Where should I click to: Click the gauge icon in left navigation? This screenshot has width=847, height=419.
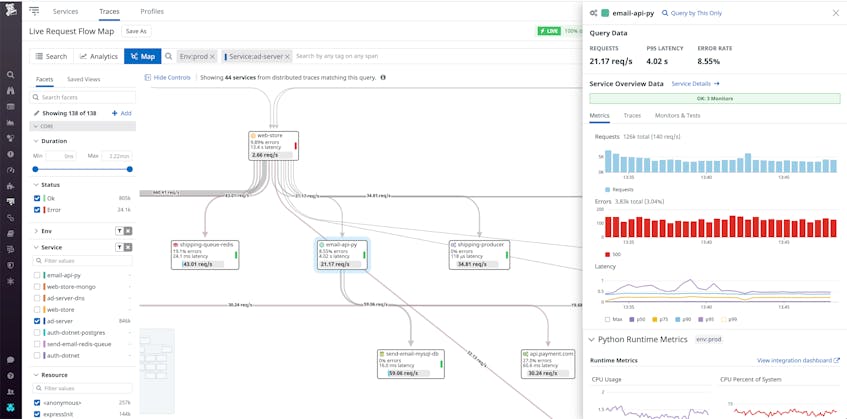(x=11, y=170)
